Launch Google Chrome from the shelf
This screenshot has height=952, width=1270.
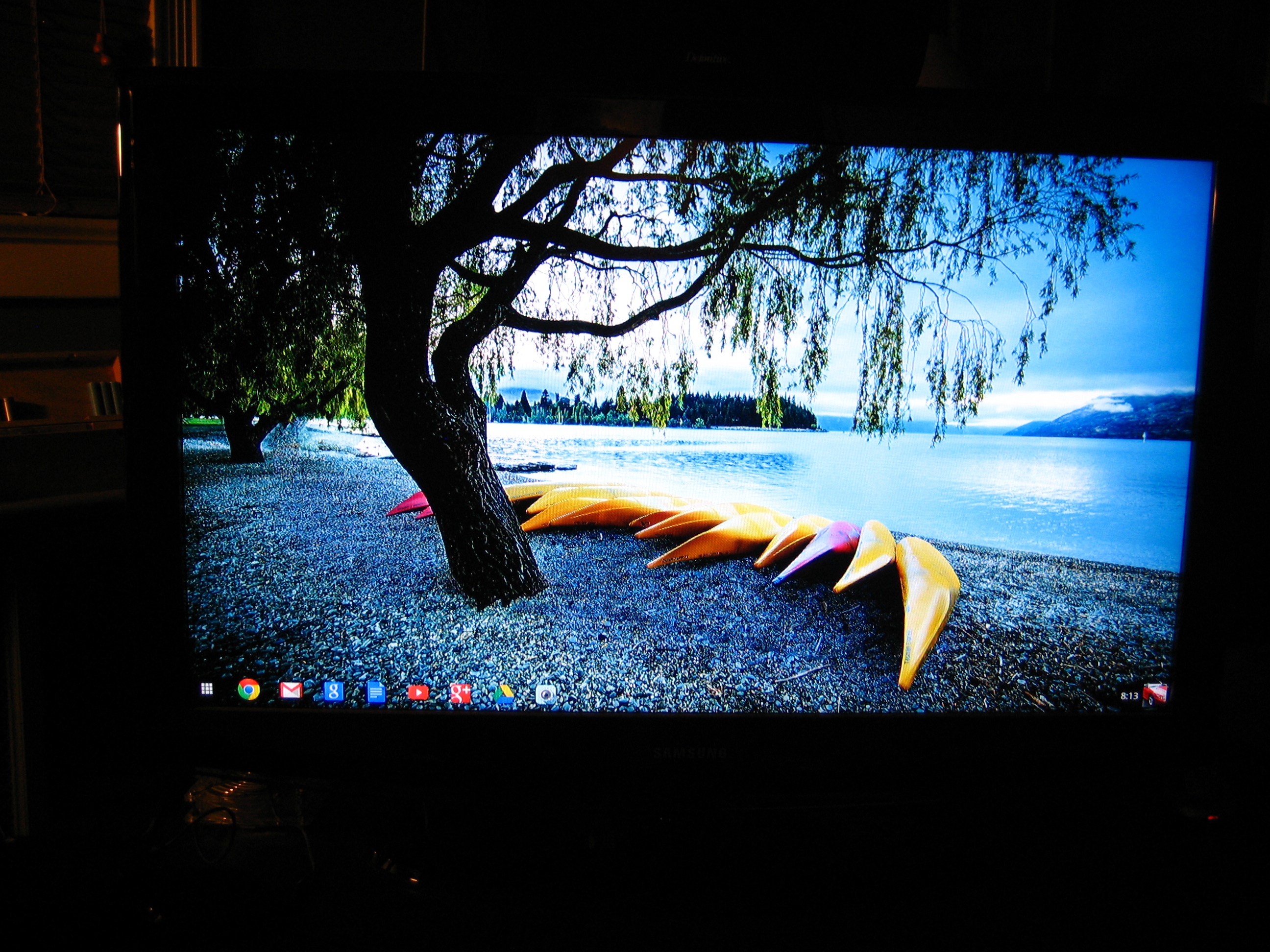248,689
